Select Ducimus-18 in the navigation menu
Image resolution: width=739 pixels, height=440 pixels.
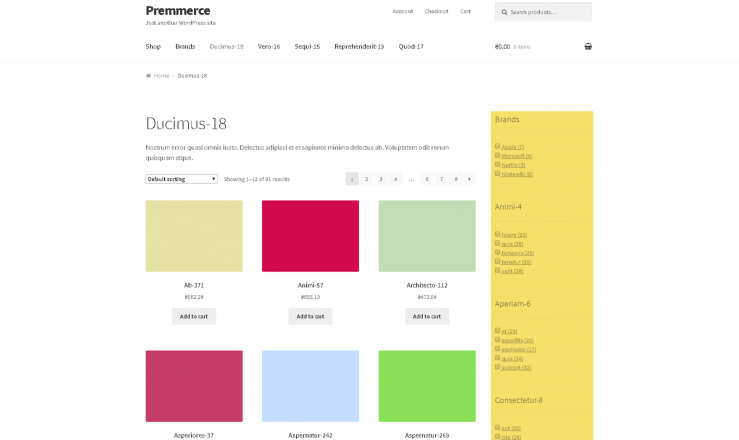(x=227, y=47)
